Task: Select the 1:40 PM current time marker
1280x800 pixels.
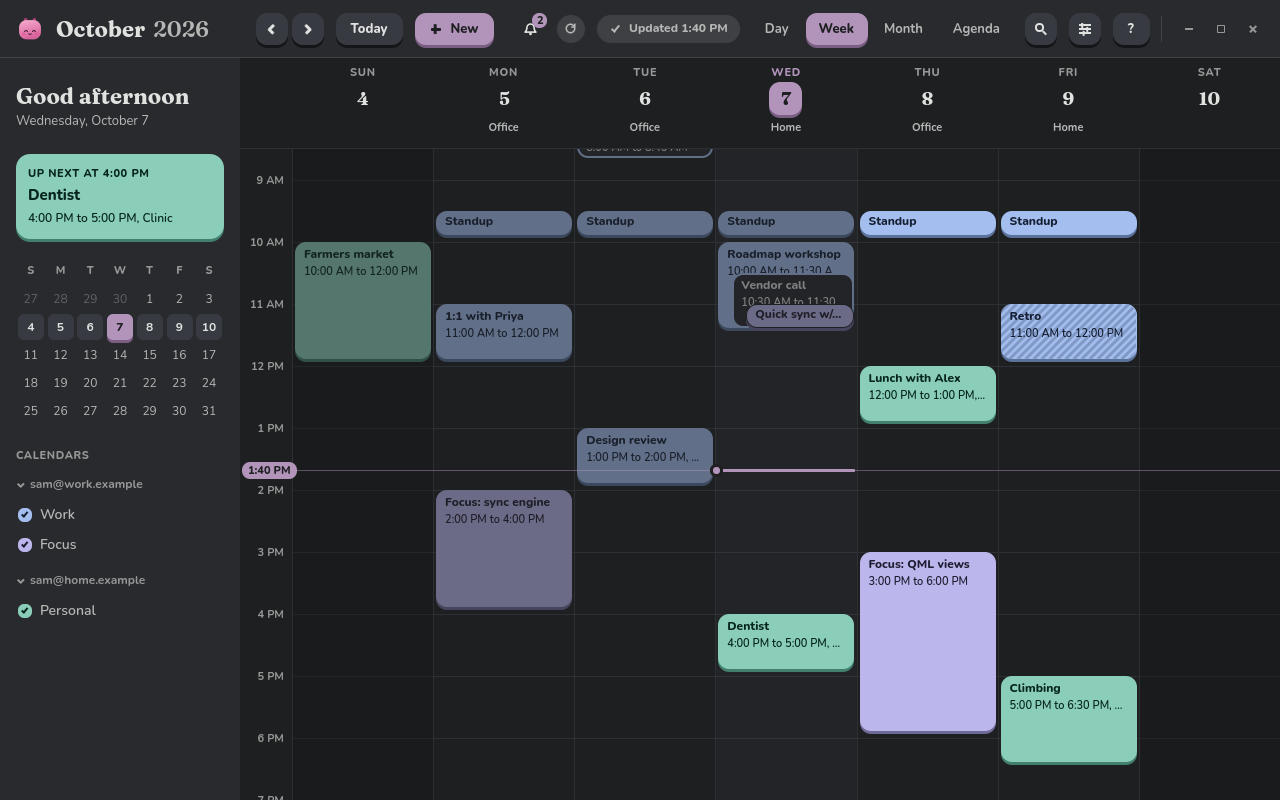Action: (x=269, y=470)
